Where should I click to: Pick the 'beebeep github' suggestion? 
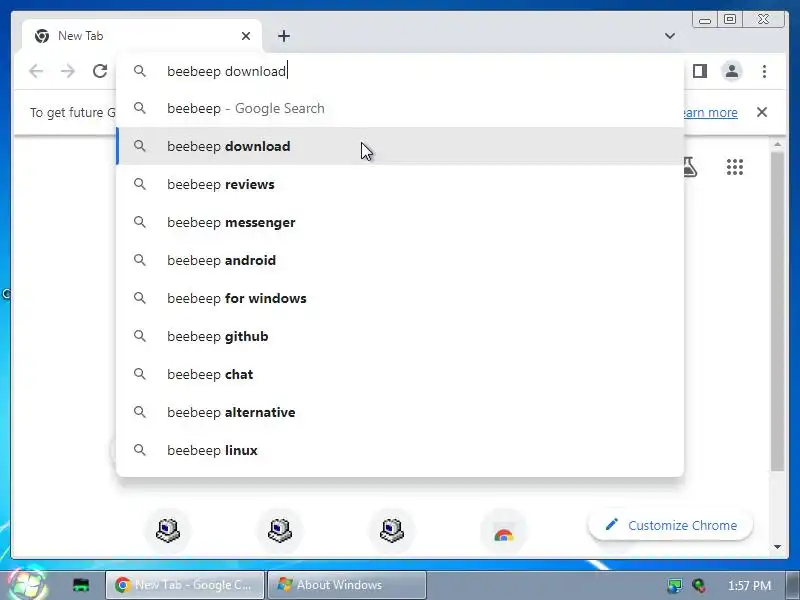(400, 336)
